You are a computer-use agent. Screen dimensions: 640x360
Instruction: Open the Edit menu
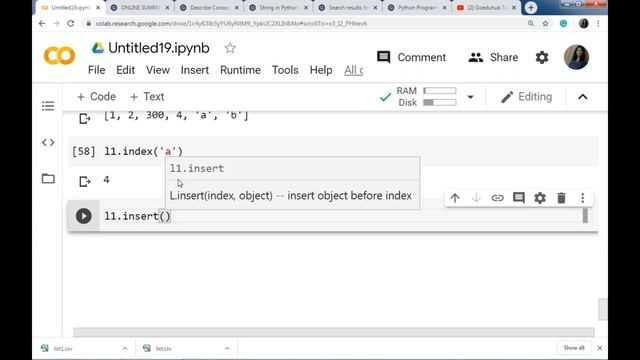125,70
